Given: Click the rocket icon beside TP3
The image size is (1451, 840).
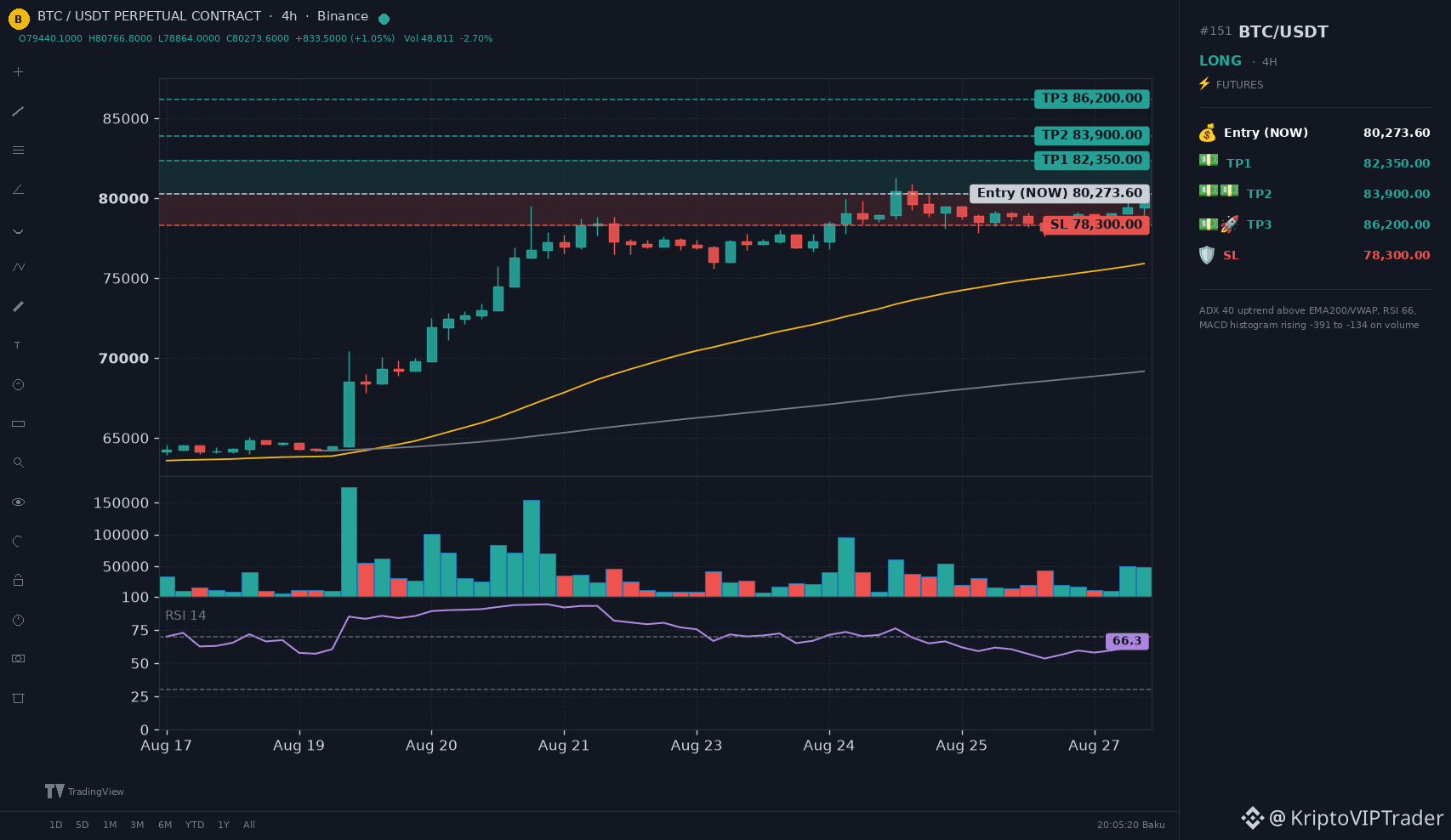Looking at the screenshot, I should (1230, 224).
